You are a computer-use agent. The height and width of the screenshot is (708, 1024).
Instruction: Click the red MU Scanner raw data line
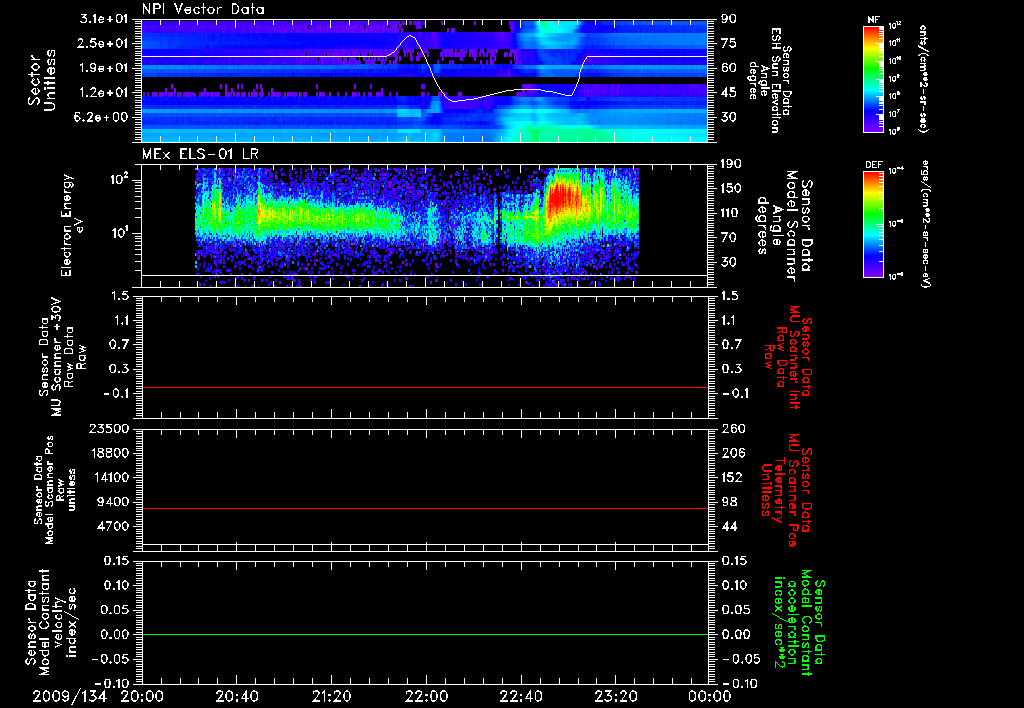424,387
